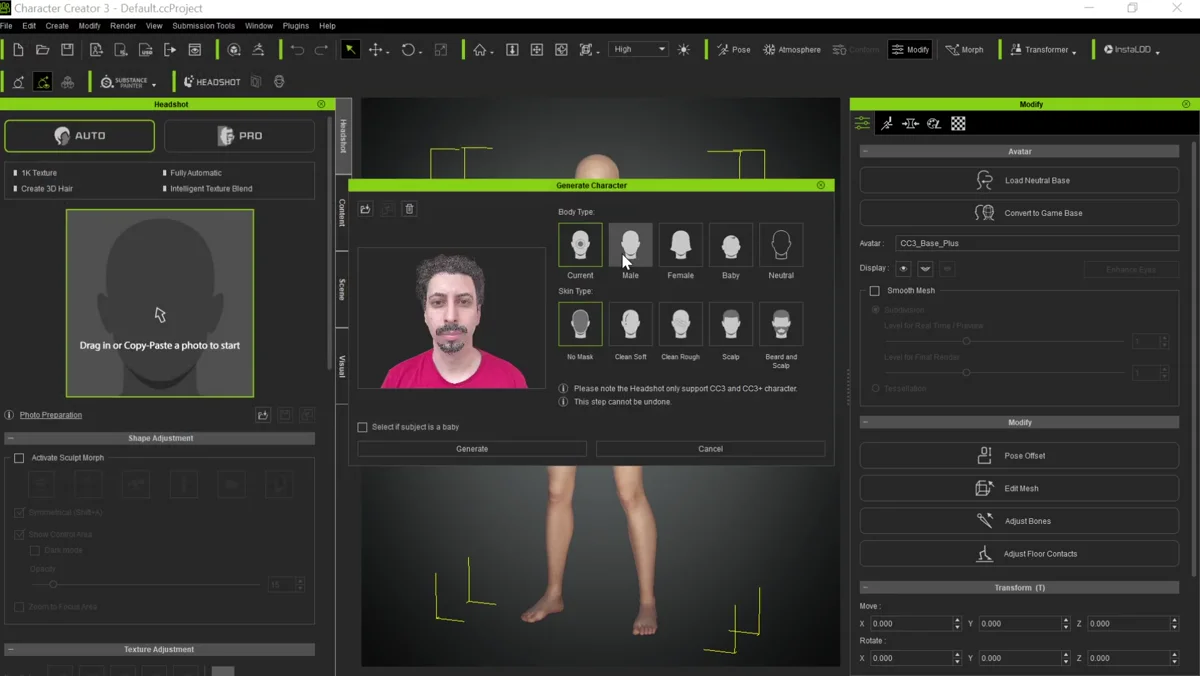Collapse the Shape Adjustment section

pyautogui.click(x=10, y=438)
